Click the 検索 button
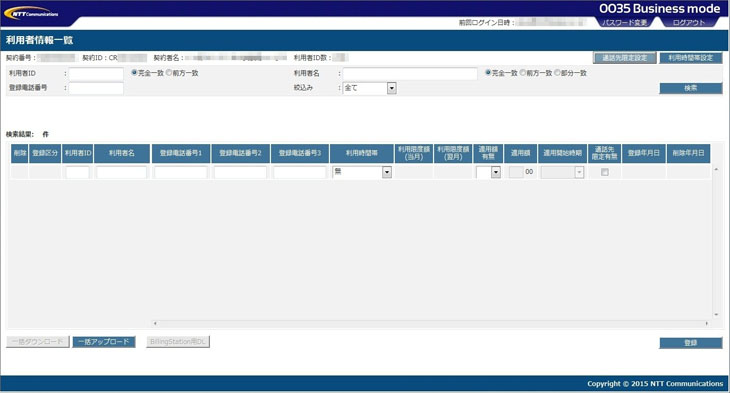The width and height of the screenshot is (730, 393). click(x=690, y=88)
